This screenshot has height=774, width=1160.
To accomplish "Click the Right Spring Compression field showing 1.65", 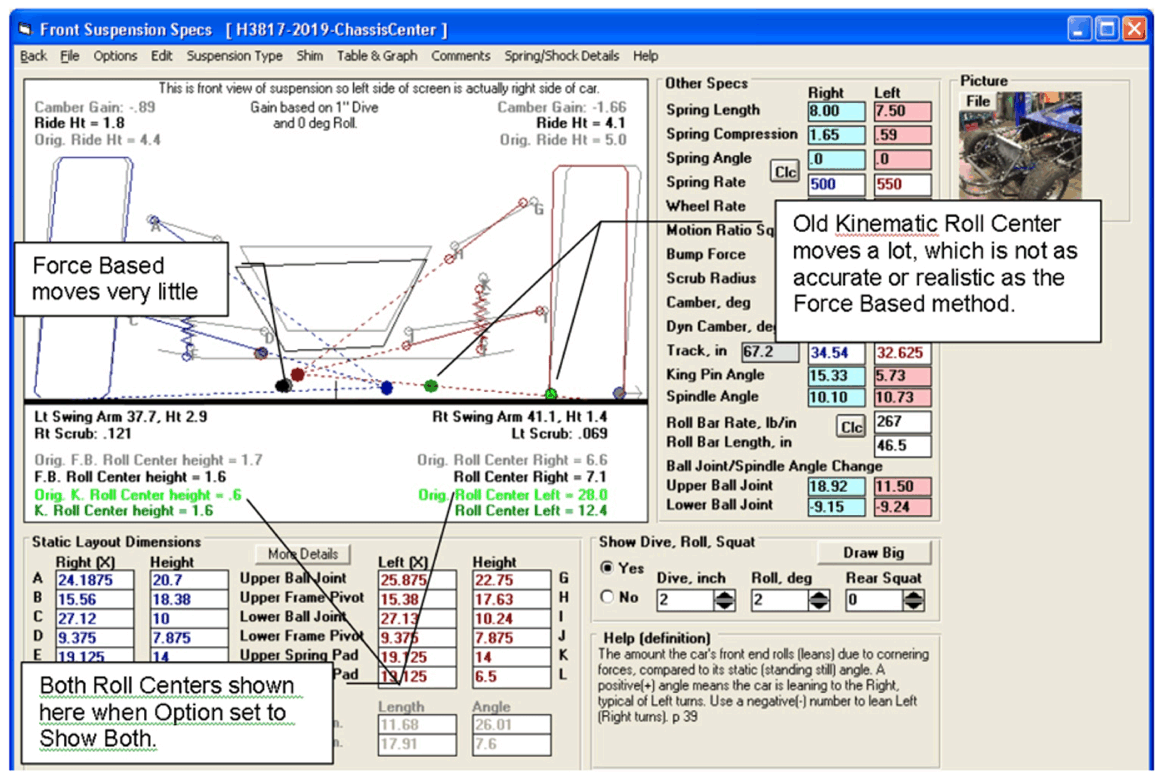I will (x=836, y=135).
